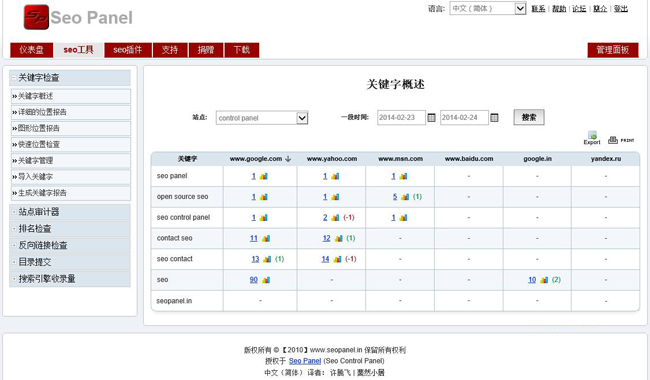Open 图形位置报告 in sidebar

click(x=70, y=128)
